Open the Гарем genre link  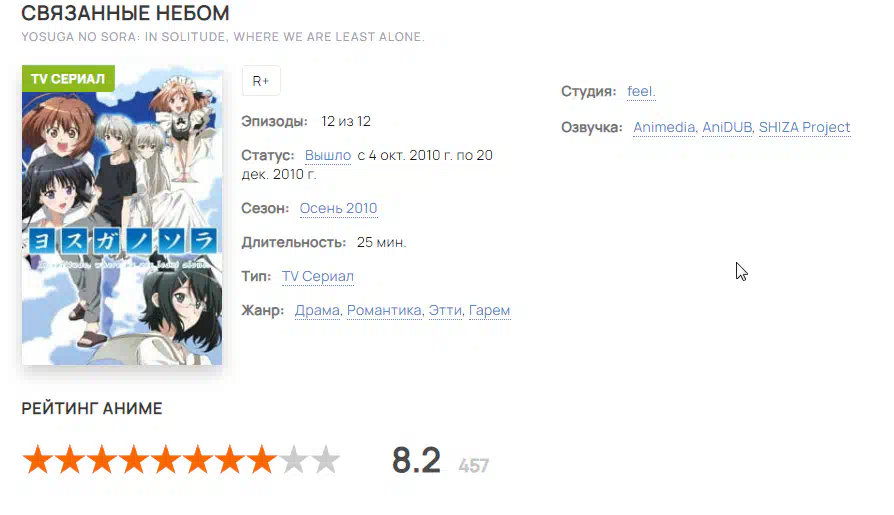[x=489, y=310]
